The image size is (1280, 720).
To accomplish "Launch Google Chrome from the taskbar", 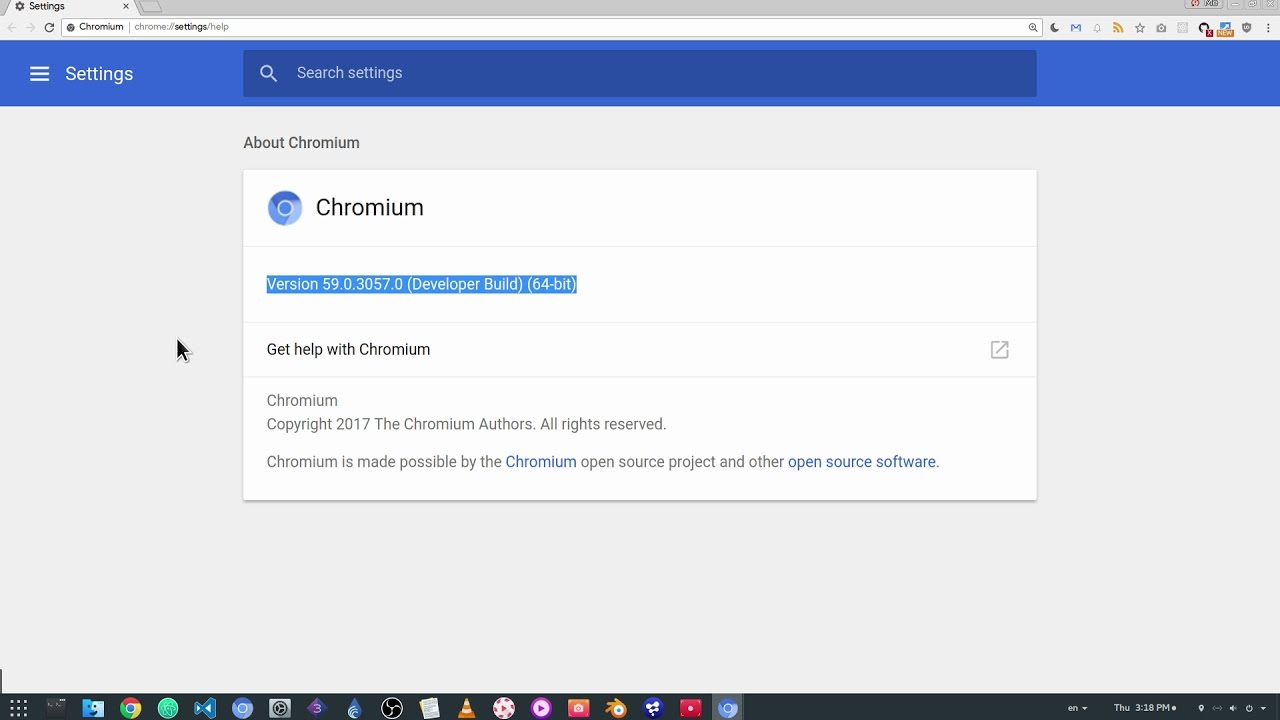I will click(x=131, y=708).
